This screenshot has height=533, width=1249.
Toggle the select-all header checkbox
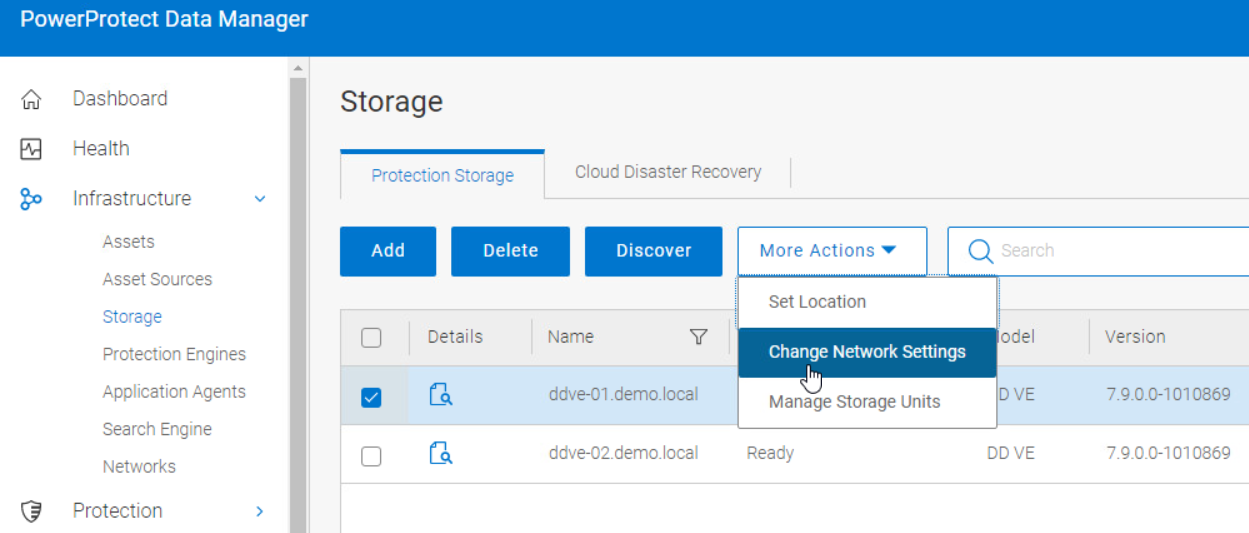click(371, 338)
